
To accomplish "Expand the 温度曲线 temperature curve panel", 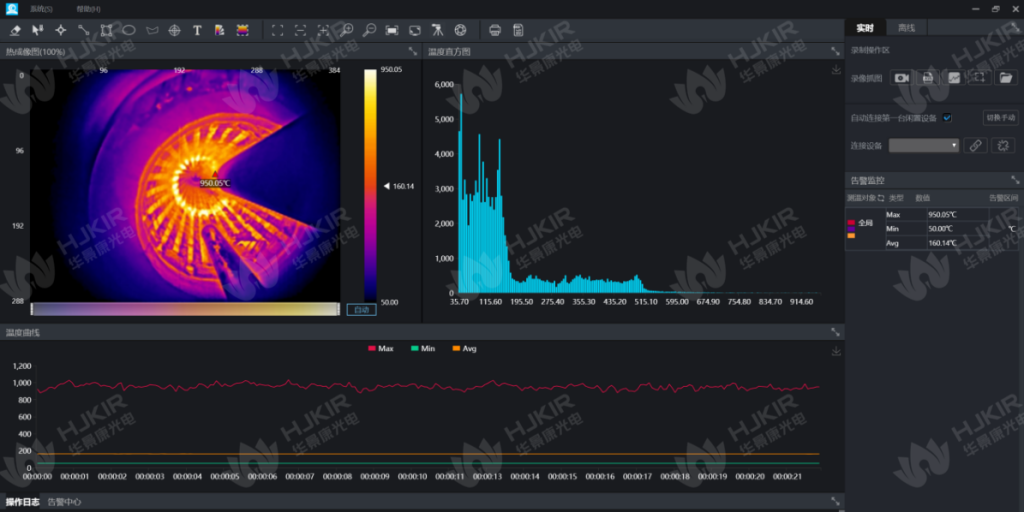I will coord(835,332).
